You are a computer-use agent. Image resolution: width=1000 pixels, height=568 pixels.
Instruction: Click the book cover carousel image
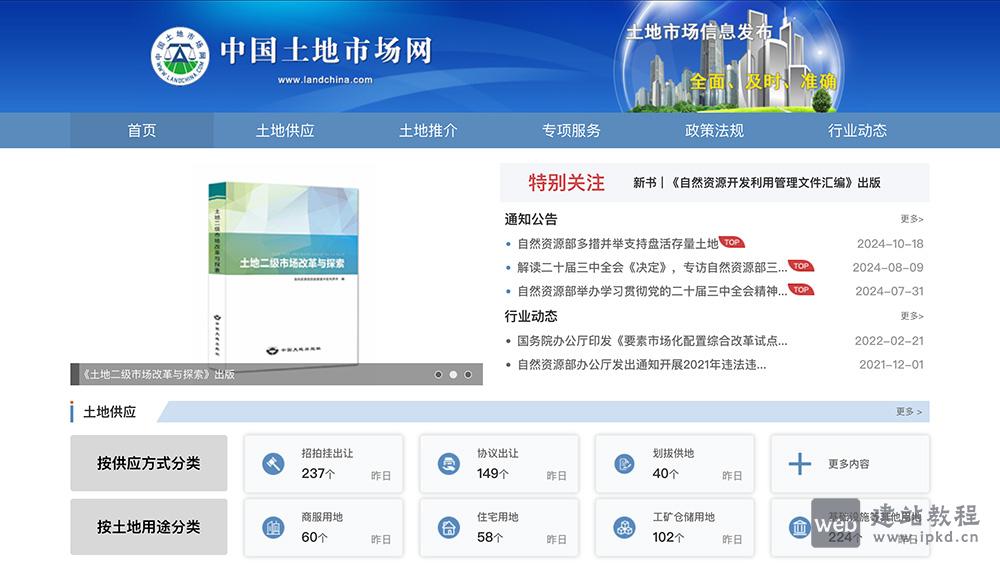[x=284, y=274]
